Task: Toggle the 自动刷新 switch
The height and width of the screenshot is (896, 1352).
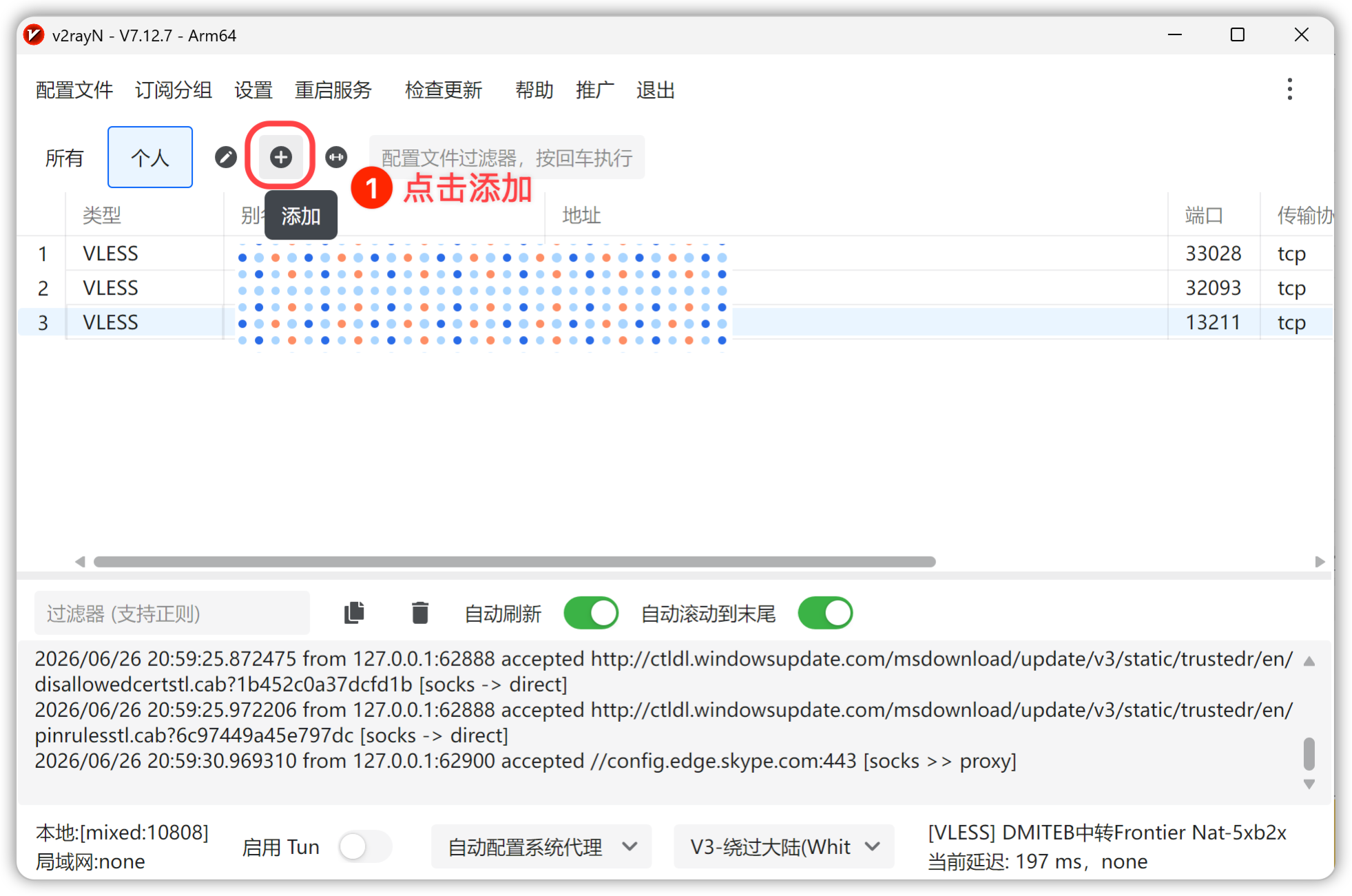Action: (x=591, y=613)
